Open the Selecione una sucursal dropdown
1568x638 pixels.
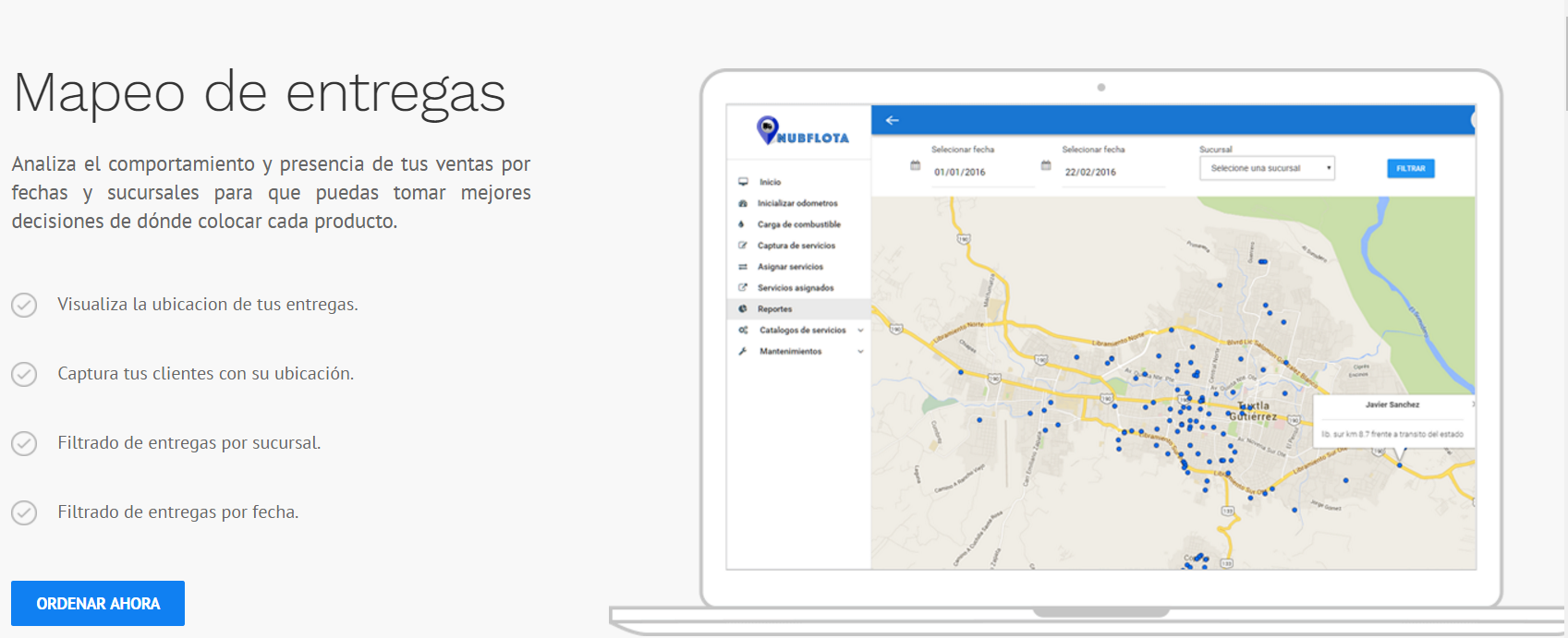point(1267,168)
